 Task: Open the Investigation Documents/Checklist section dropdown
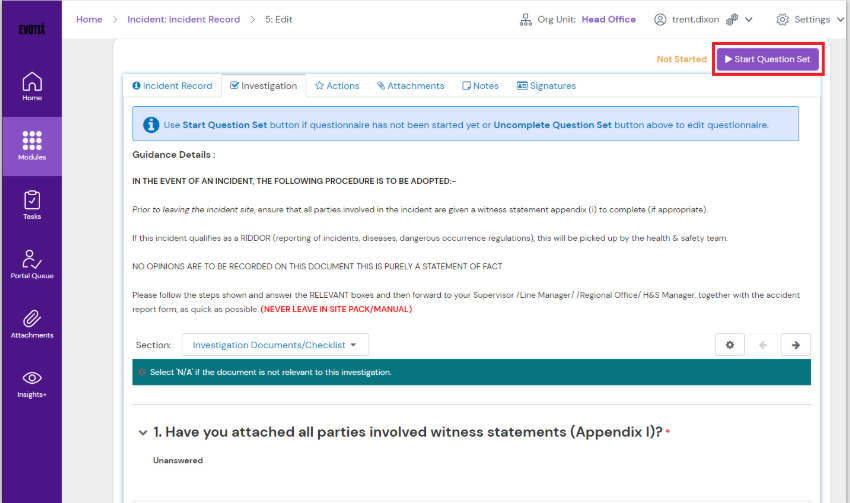point(275,345)
